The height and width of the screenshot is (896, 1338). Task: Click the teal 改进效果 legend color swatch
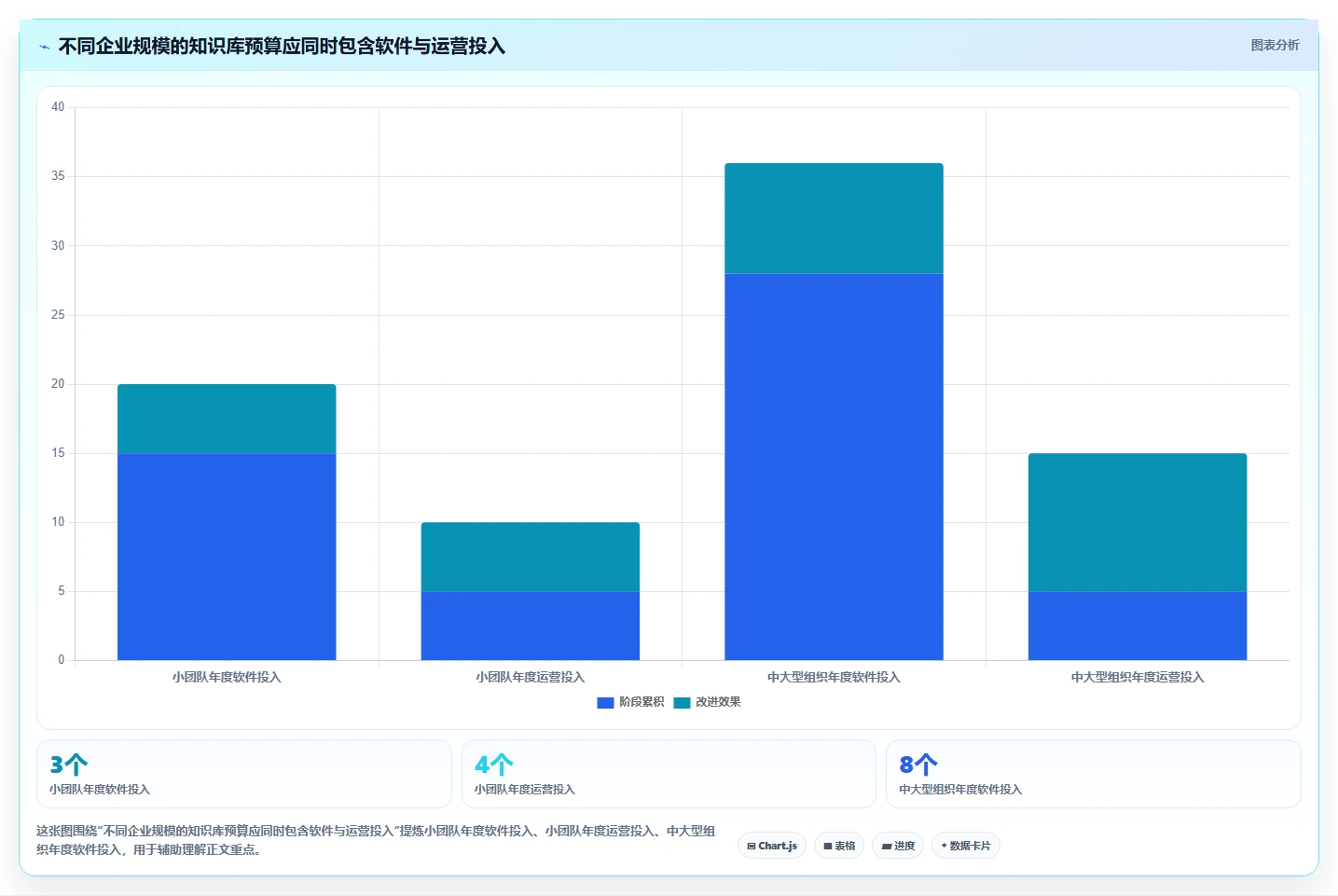tap(682, 703)
